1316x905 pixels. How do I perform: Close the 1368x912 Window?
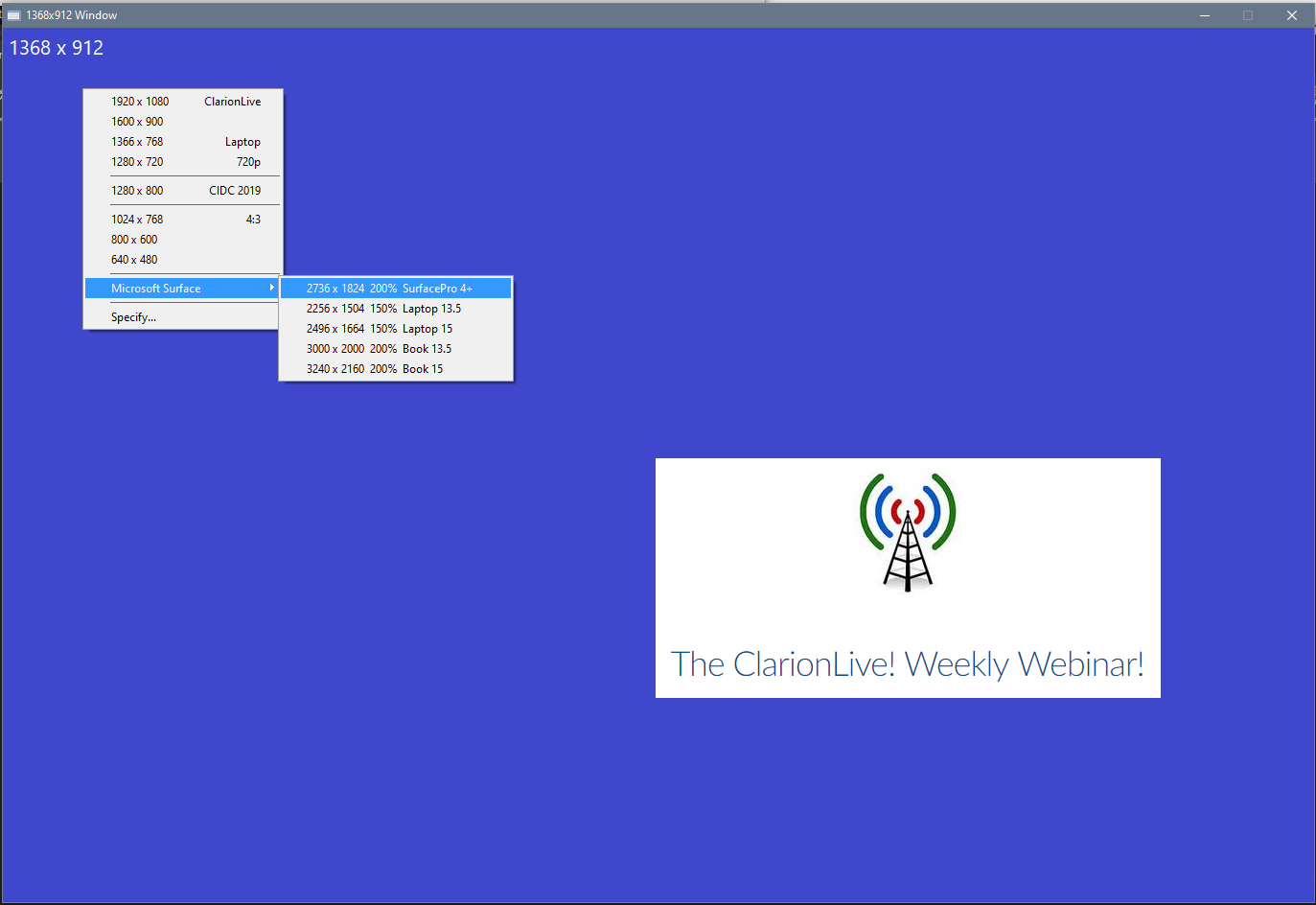(1291, 15)
